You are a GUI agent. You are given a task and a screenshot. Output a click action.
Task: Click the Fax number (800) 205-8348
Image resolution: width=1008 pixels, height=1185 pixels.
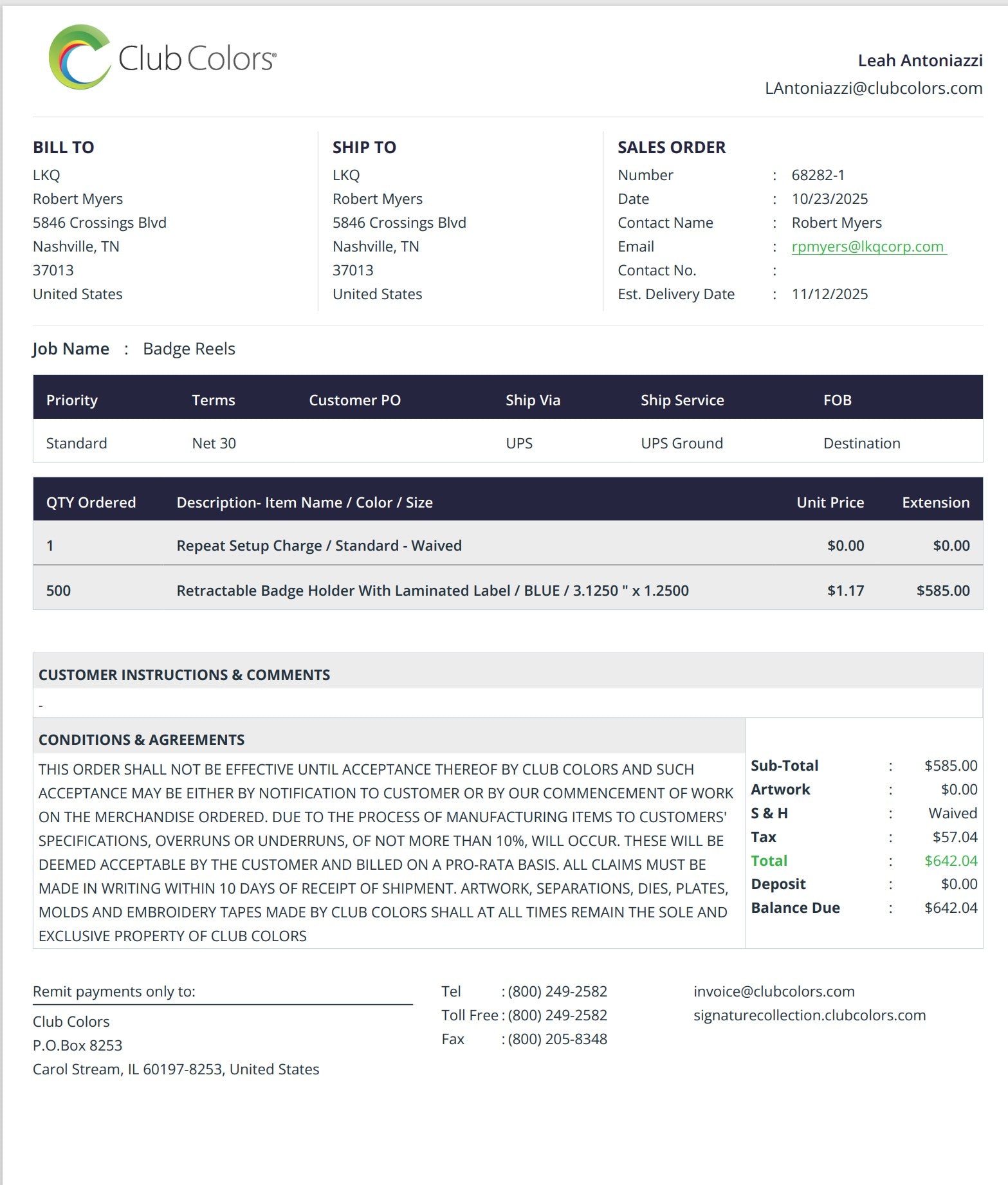click(557, 1039)
